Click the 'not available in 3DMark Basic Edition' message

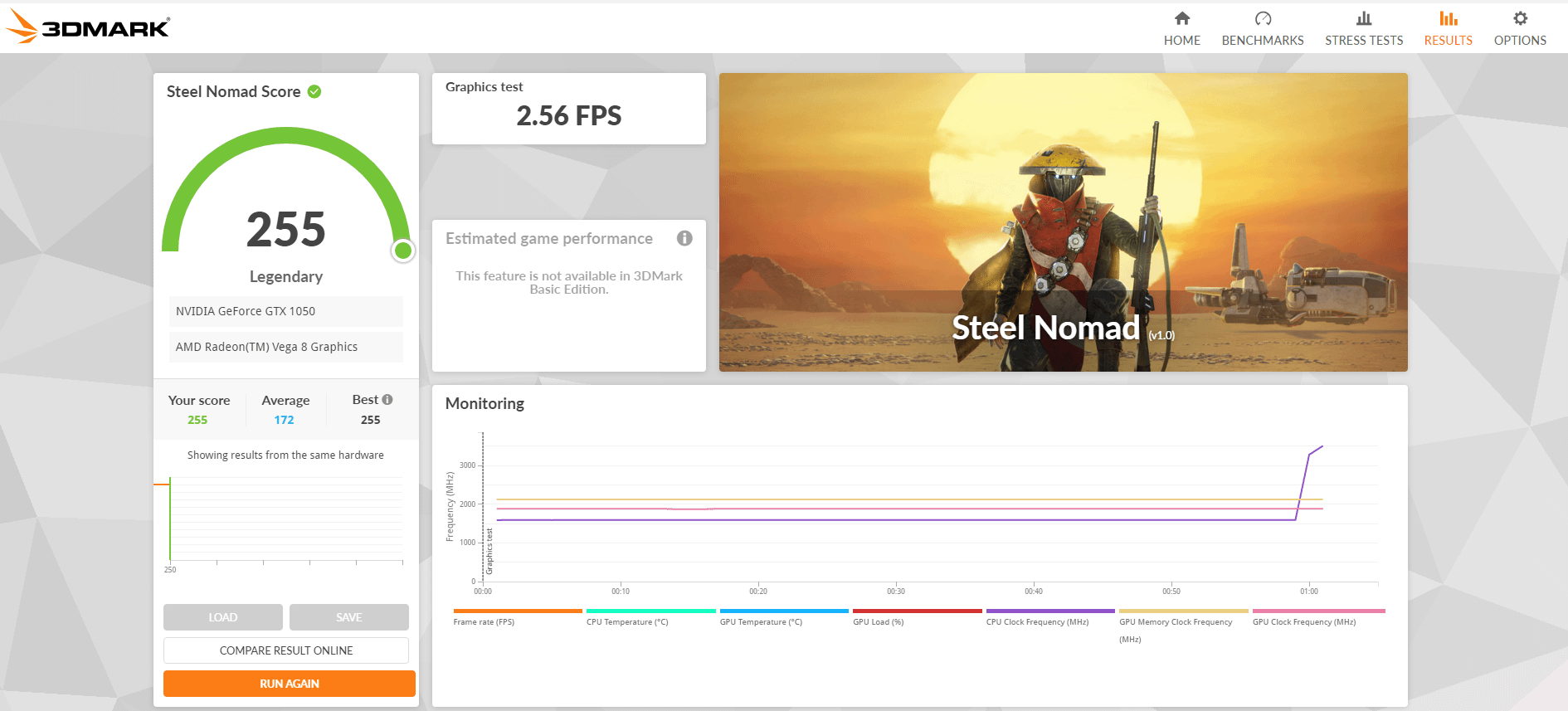pyautogui.click(x=569, y=282)
